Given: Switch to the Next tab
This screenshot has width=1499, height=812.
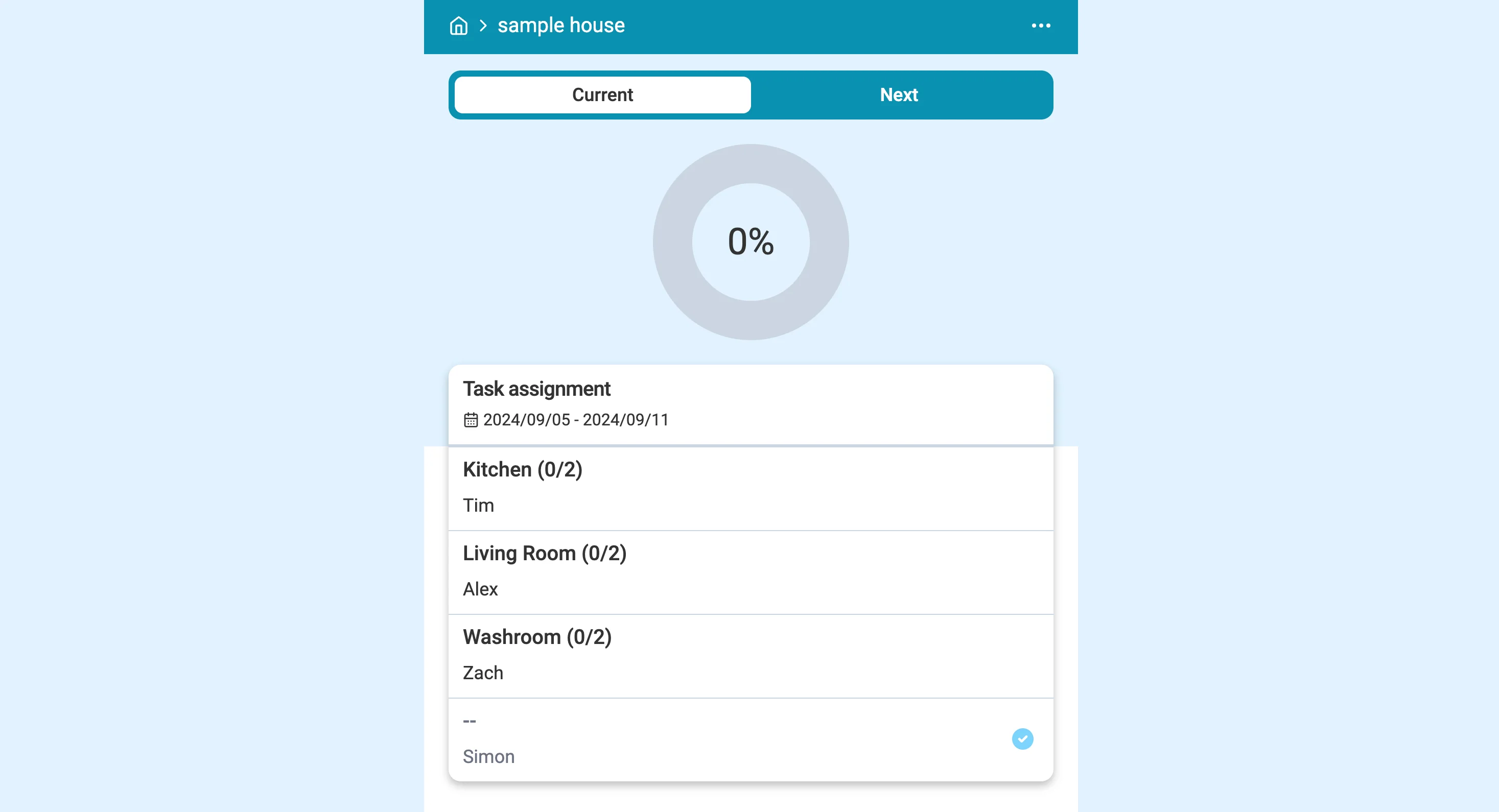Looking at the screenshot, I should pyautogui.click(x=899, y=95).
